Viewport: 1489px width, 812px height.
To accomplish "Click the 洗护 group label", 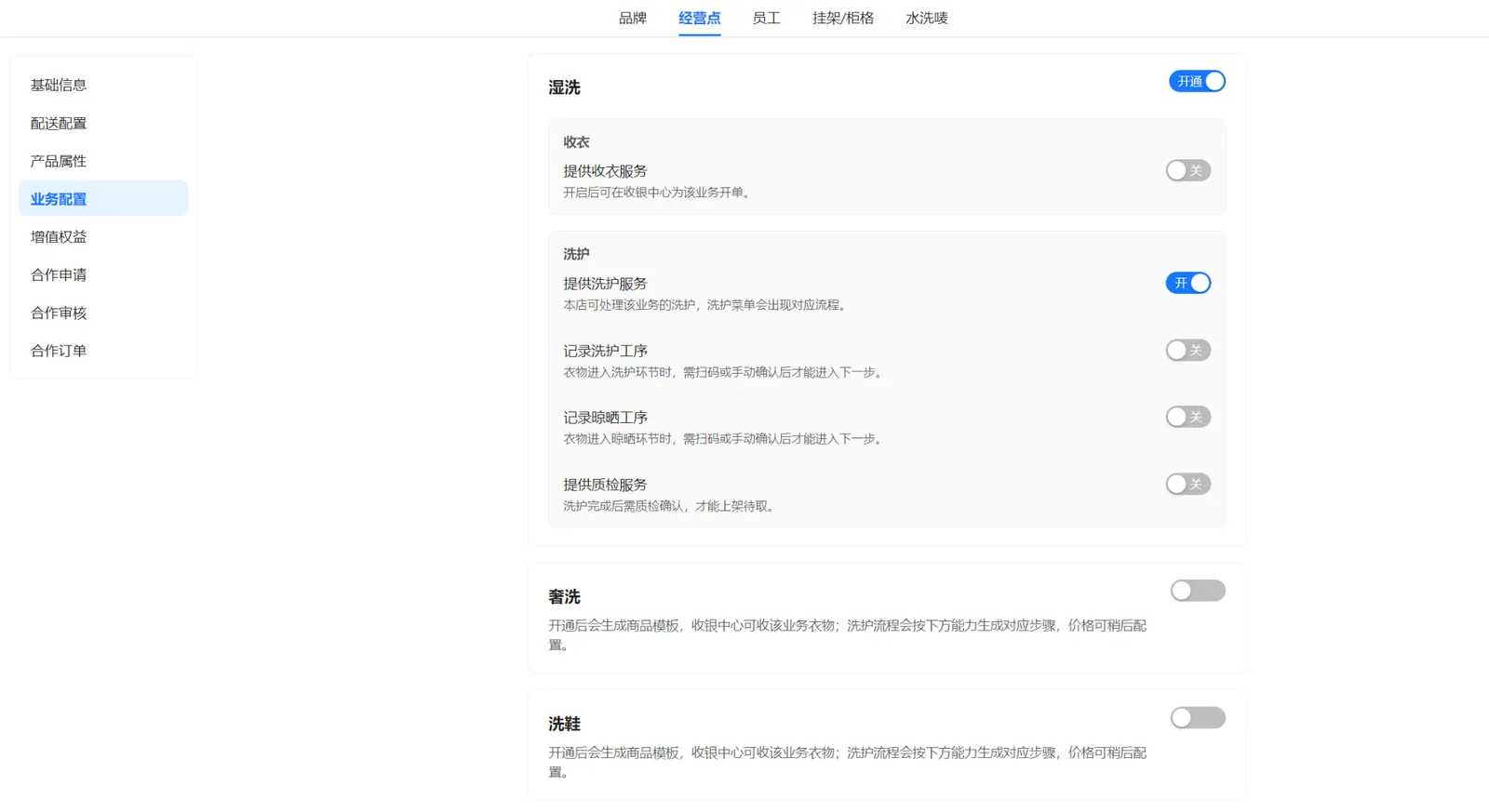I will (x=576, y=254).
